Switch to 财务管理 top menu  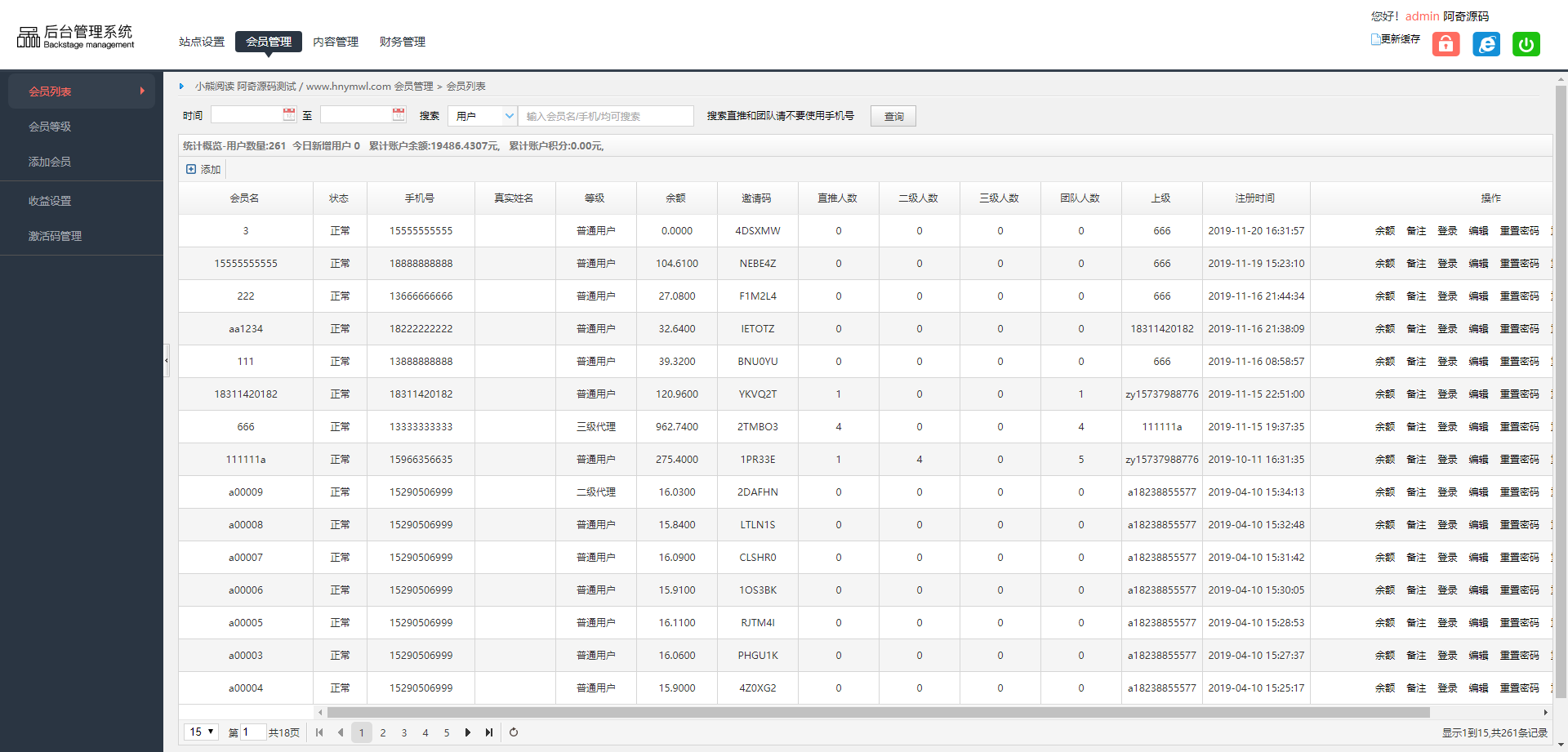pyautogui.click(x=402, y=42)
